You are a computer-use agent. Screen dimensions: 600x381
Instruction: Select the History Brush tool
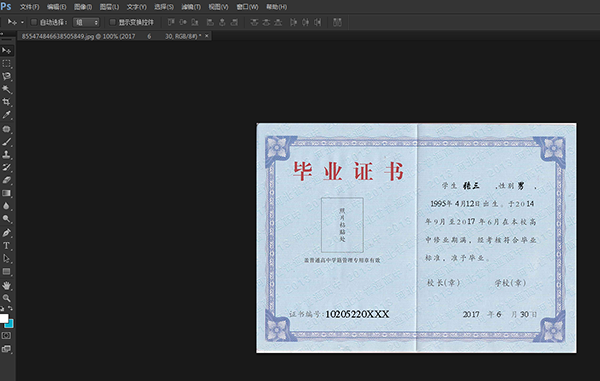(x=7, y=167)
